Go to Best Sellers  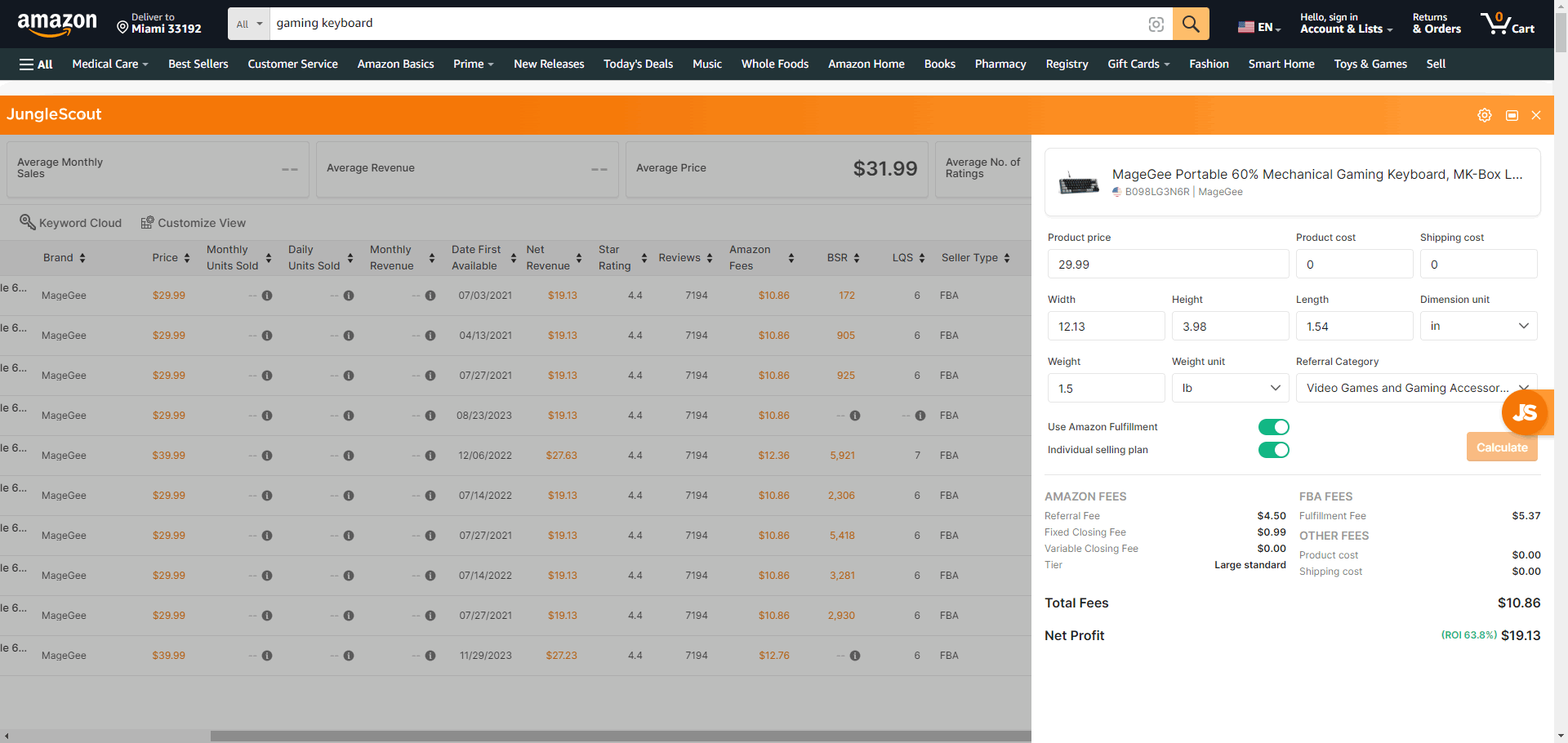pyautogui.click(x=198, y=65)
